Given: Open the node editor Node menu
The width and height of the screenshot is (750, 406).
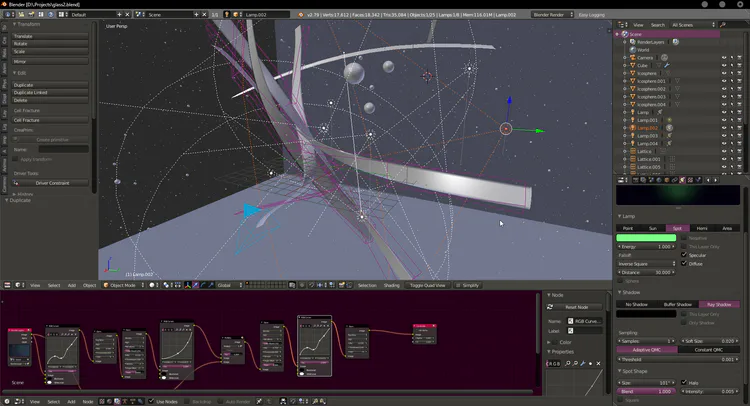Looking at the screenshot, I should coord(88,402).
